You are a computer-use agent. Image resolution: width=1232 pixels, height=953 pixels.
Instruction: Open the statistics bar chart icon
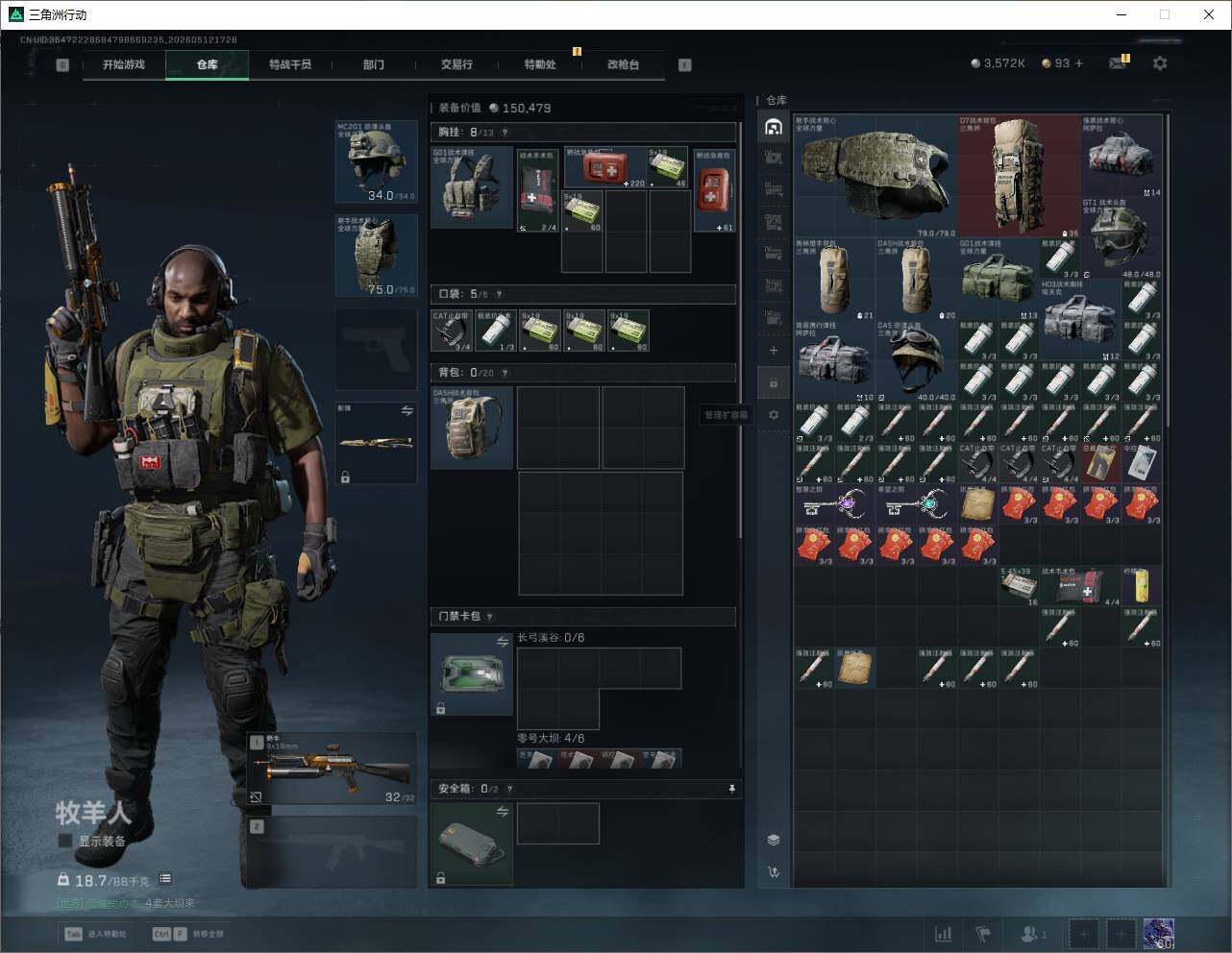(944, 934)
